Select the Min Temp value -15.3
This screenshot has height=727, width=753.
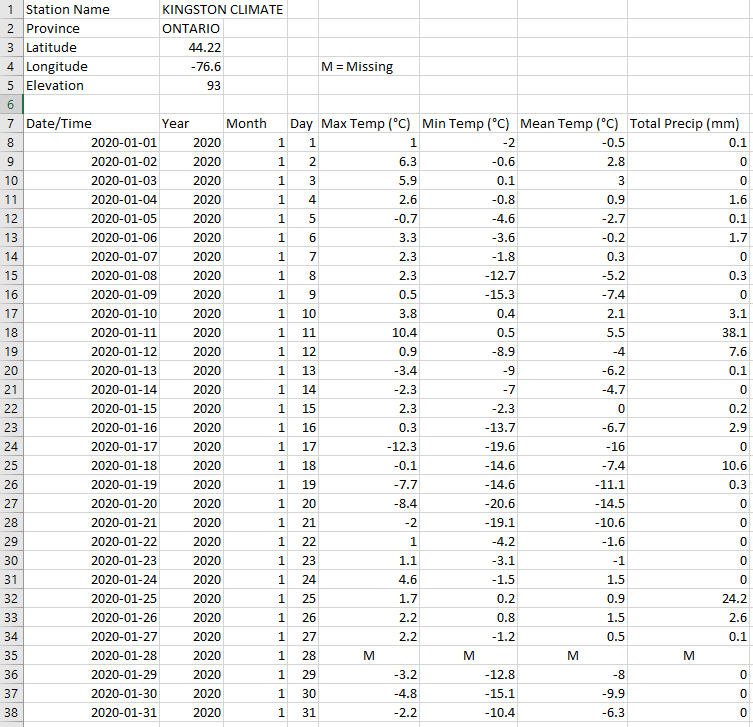tap(468, 294)
